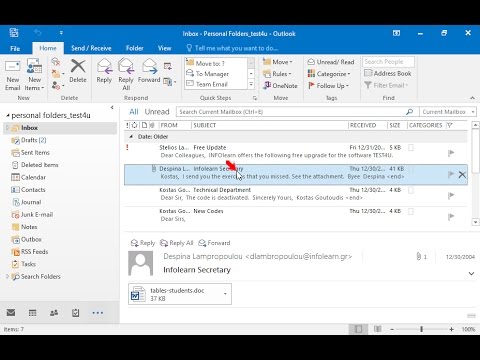
Task: Open the Address Book
Action: 388,73
